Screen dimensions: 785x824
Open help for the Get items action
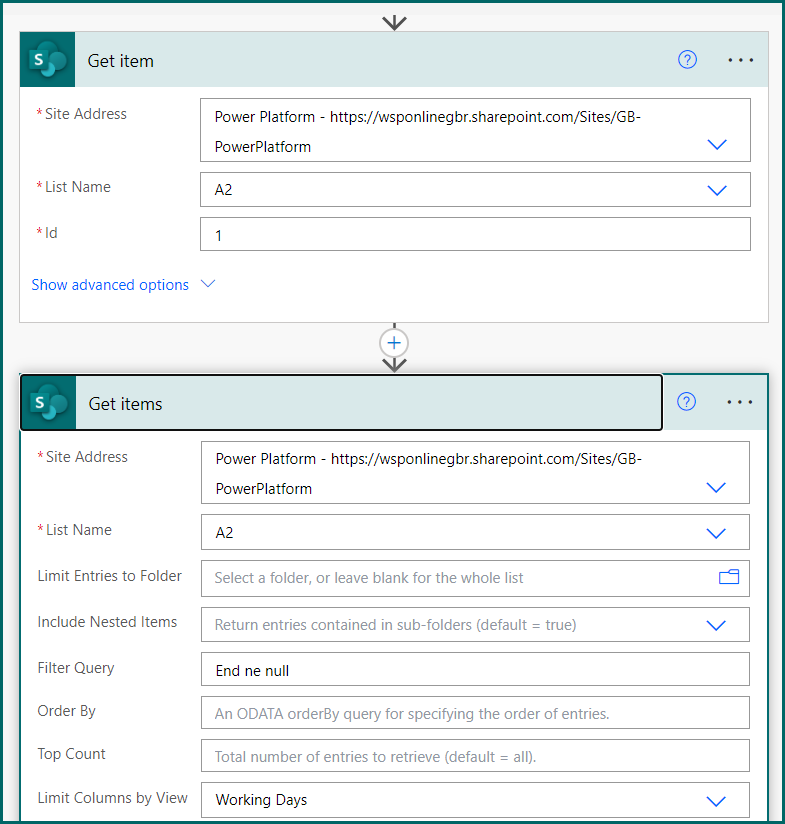click(686, 402)
